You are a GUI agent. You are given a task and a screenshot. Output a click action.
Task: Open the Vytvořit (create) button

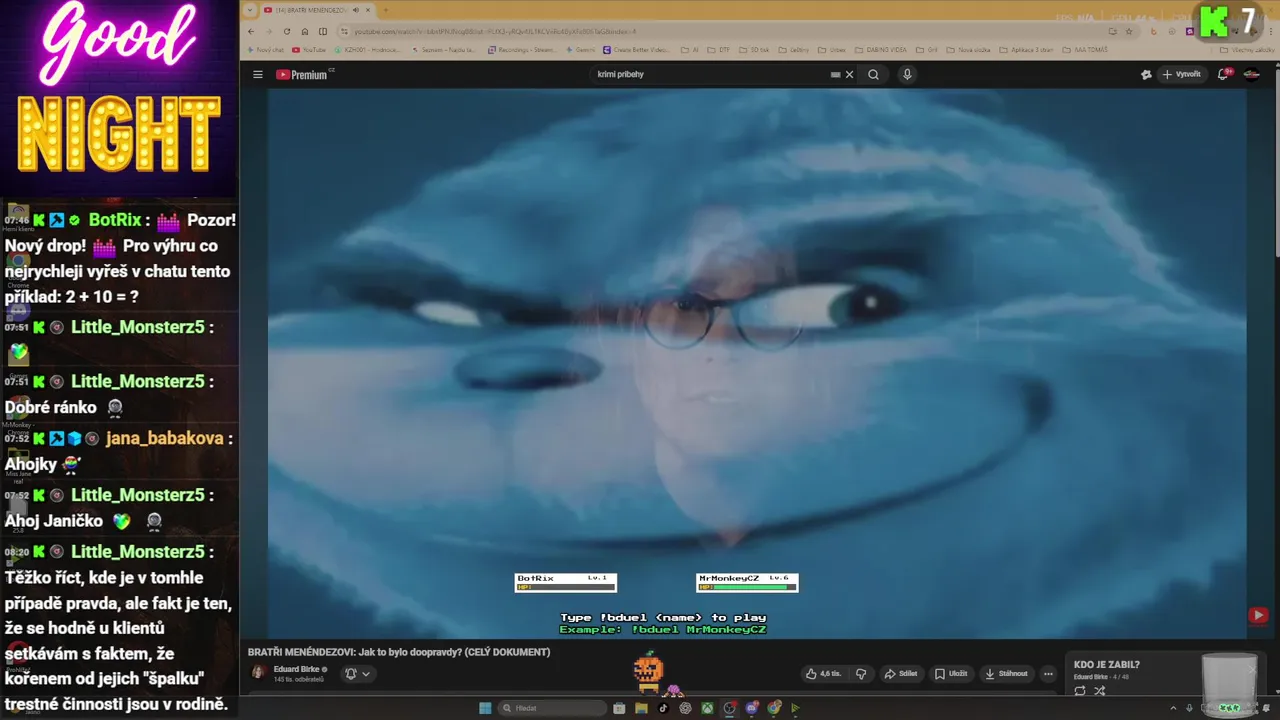coord(1181,75)
